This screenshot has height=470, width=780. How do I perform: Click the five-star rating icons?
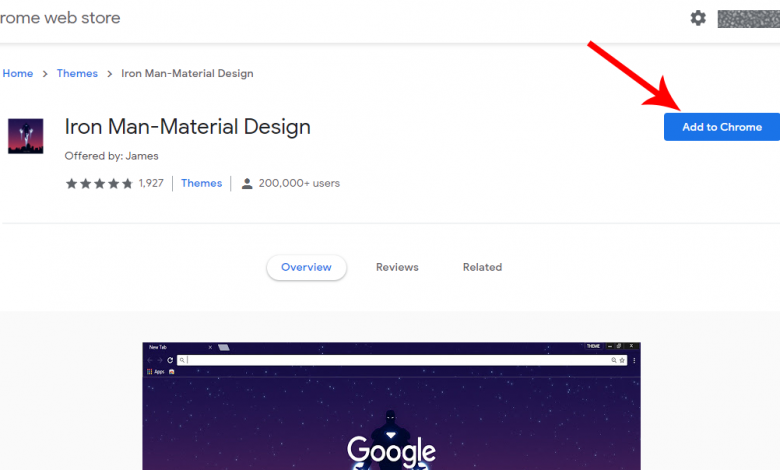point(99,184)
